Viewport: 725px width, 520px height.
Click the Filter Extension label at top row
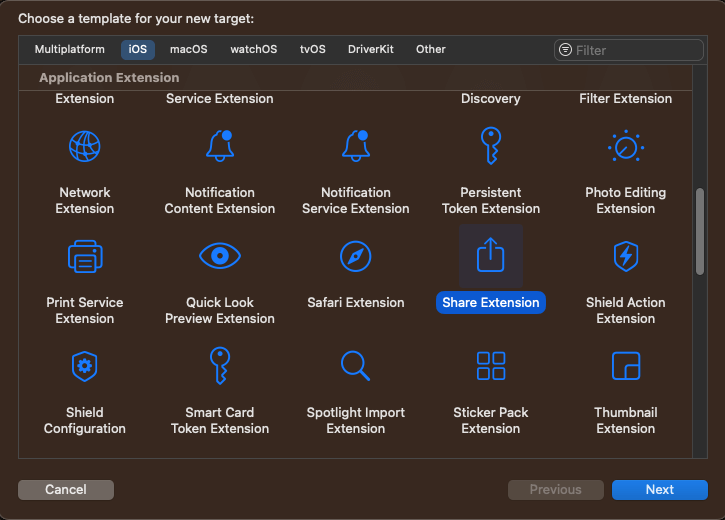pyautogui.click(x=626, y=98)
